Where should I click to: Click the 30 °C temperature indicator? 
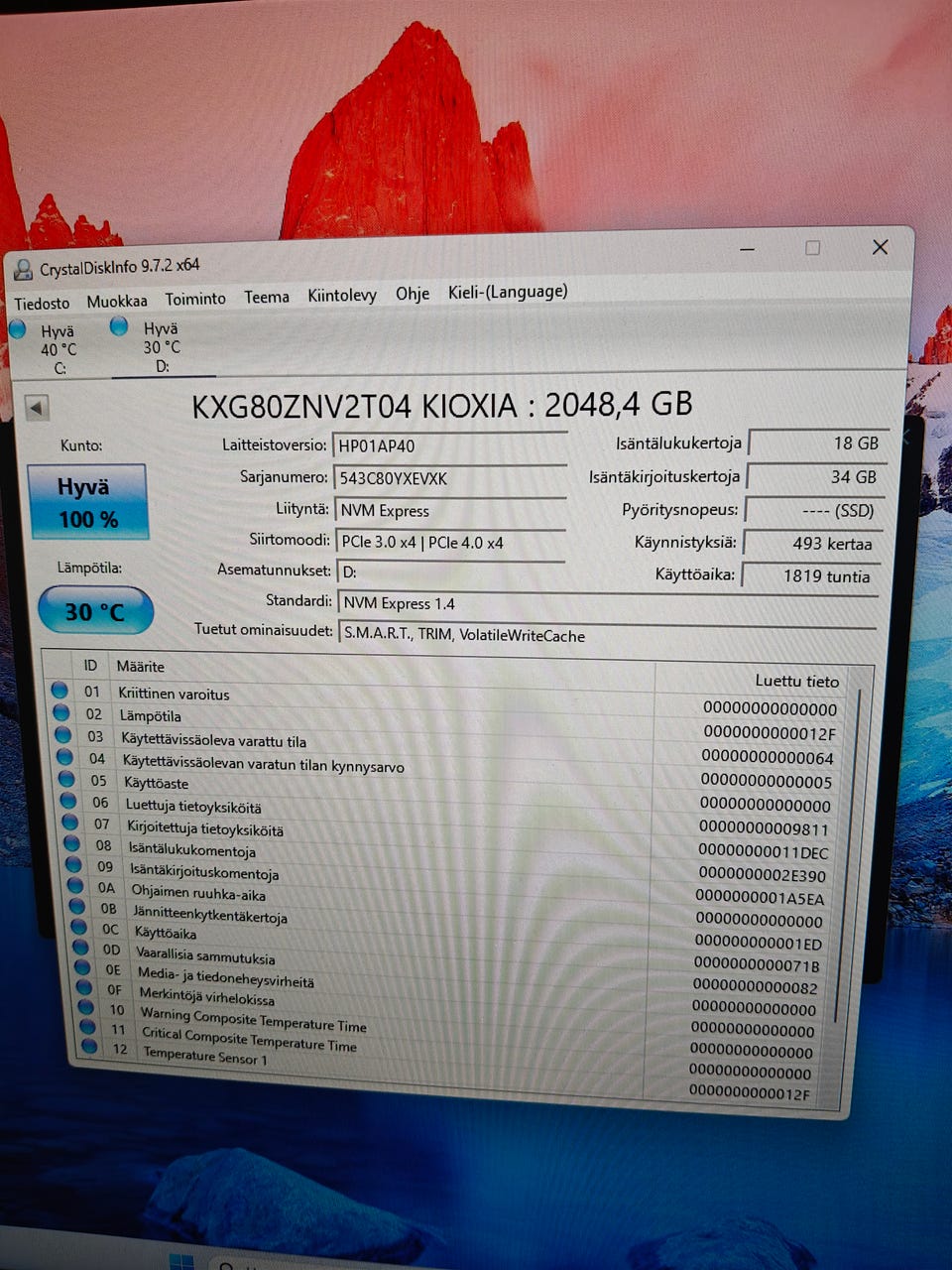(x=94, y=610)
